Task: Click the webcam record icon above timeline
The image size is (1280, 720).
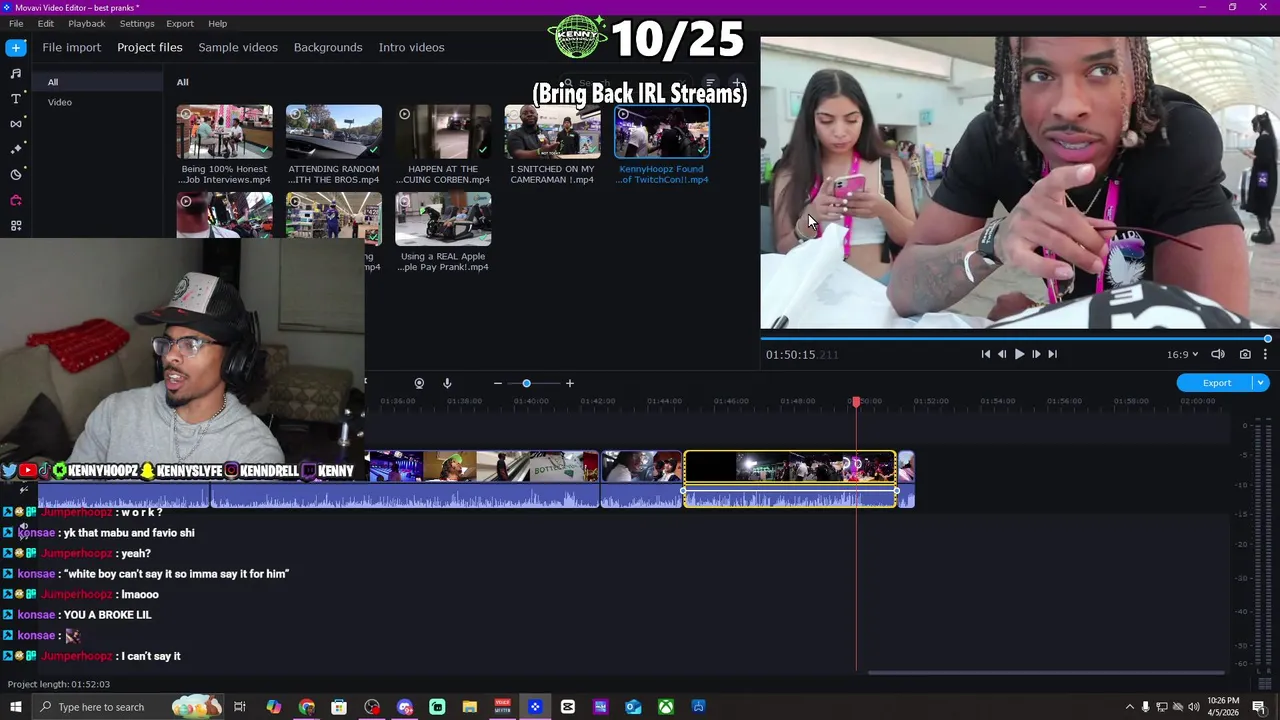Action: pyautogui.click(x=419, y=383)
